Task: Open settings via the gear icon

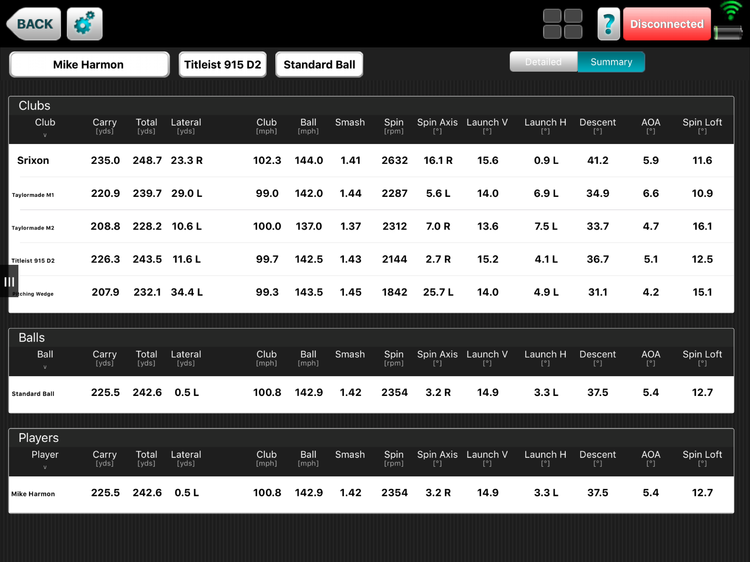Action: 85,24
